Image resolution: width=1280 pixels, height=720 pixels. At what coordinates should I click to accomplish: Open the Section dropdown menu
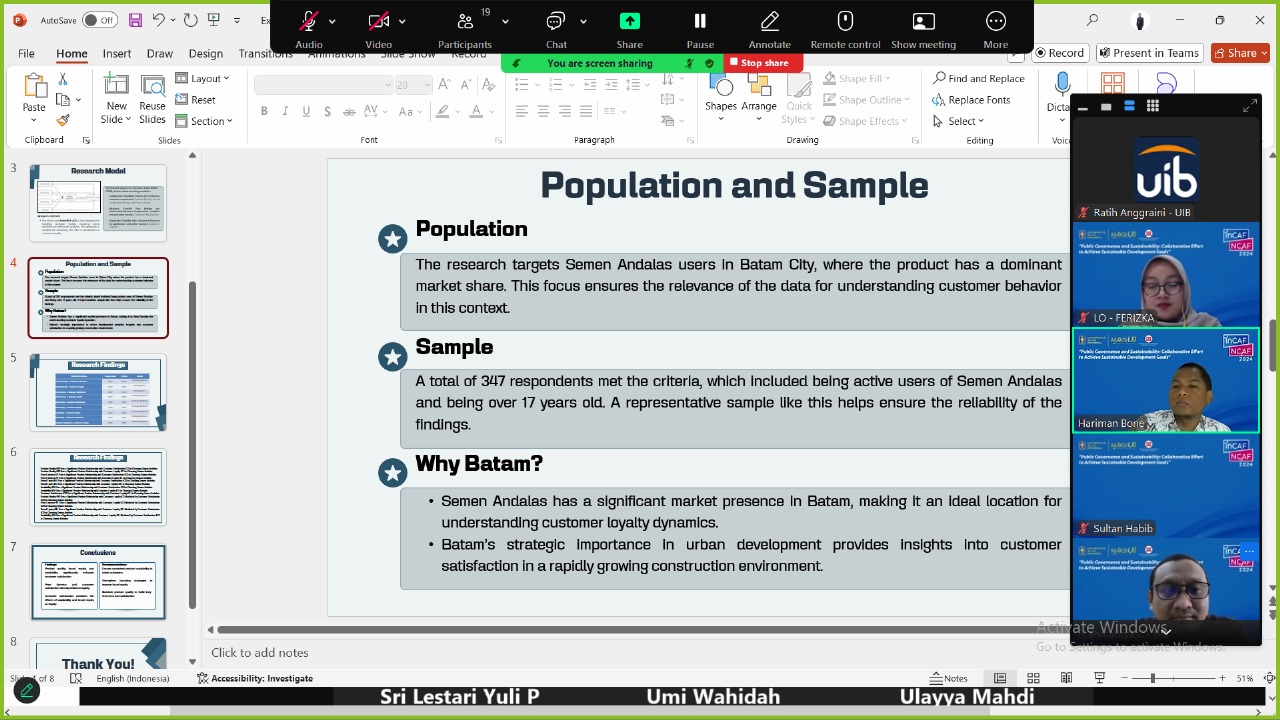pyautogui.click(x=204, y=121)
